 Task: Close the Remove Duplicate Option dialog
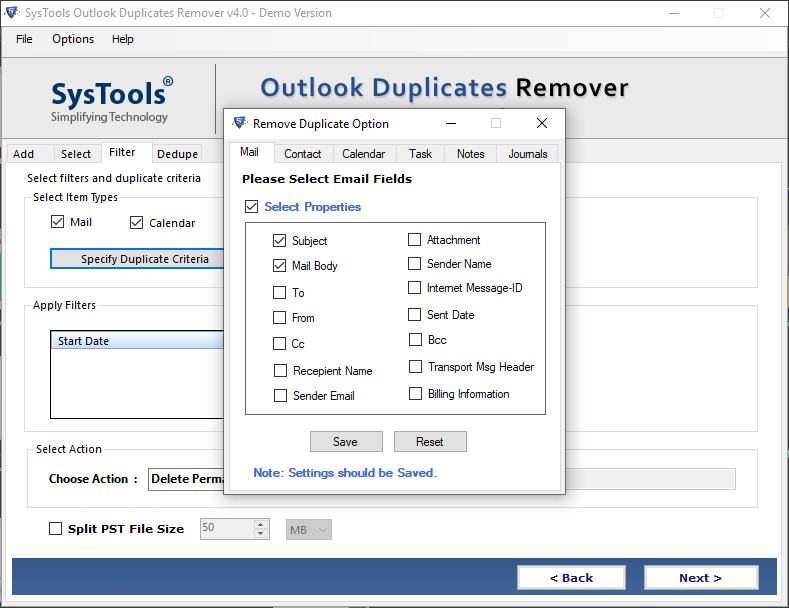(541, 124)
